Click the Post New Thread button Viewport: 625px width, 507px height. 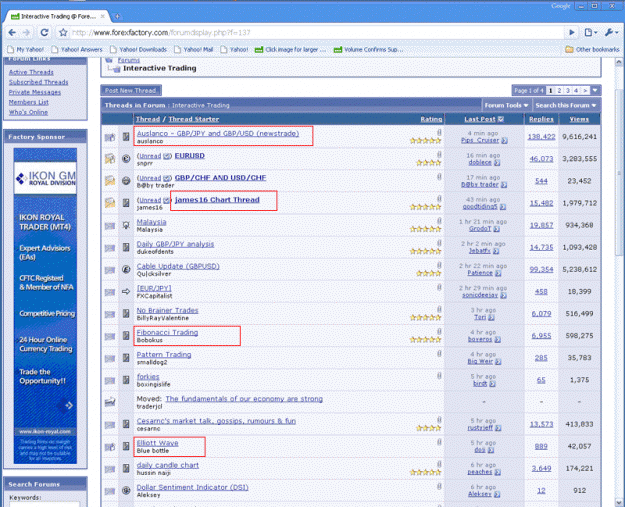[x=131, y=90]
